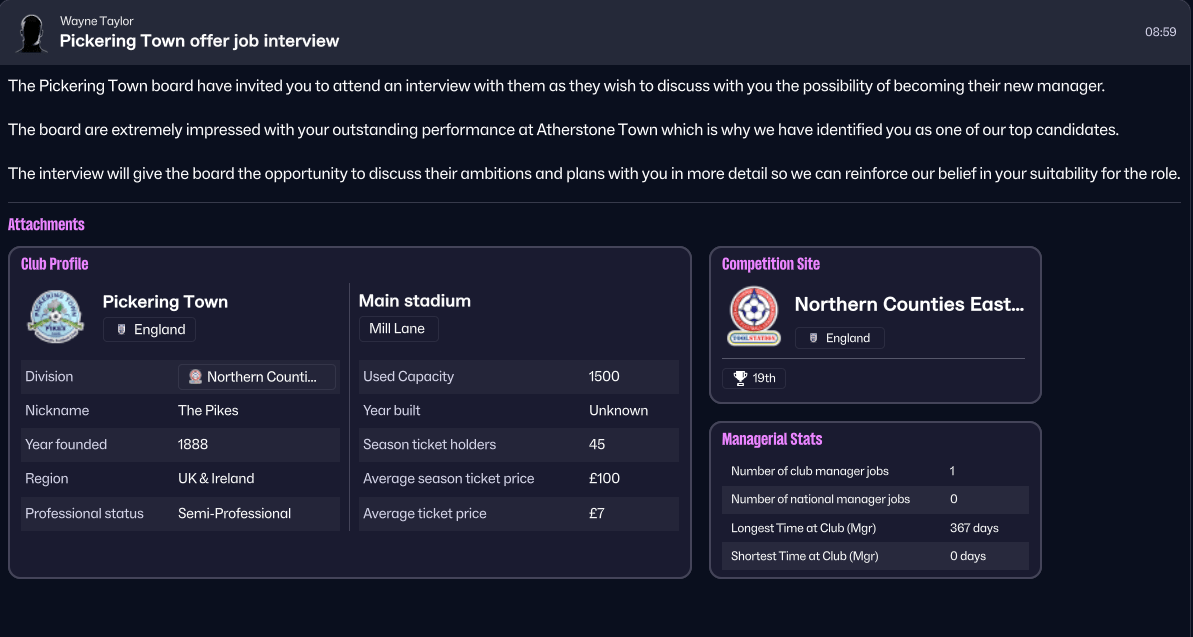Select the Pickering Town club name
Viewport: 1193px width, 637px height.
(165, 302)
